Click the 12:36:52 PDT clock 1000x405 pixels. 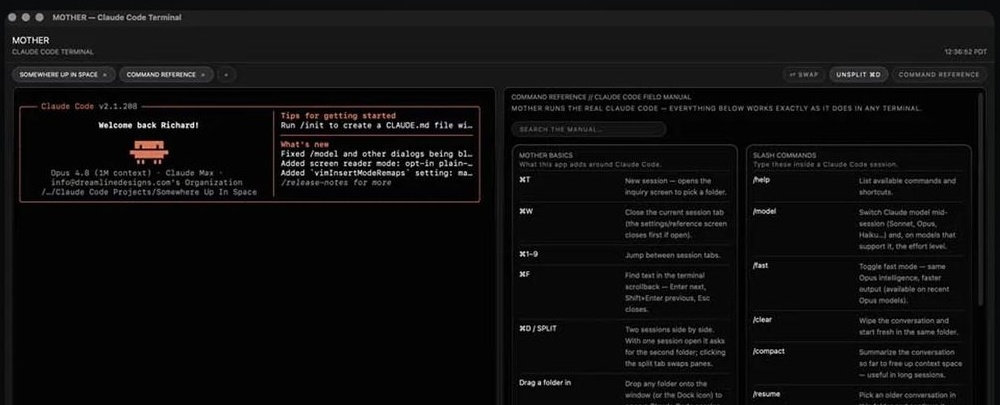[966, 52]
